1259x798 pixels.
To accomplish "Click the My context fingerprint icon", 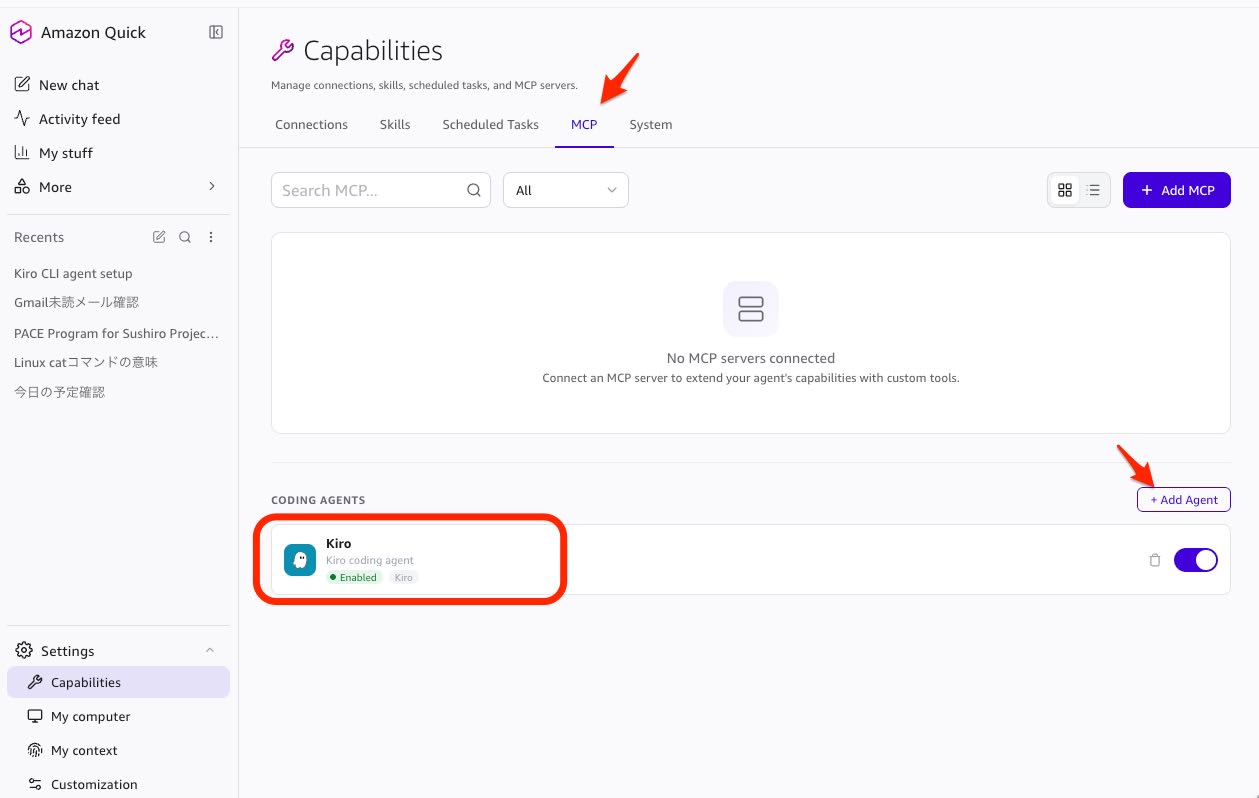I will tap(35, 750).
